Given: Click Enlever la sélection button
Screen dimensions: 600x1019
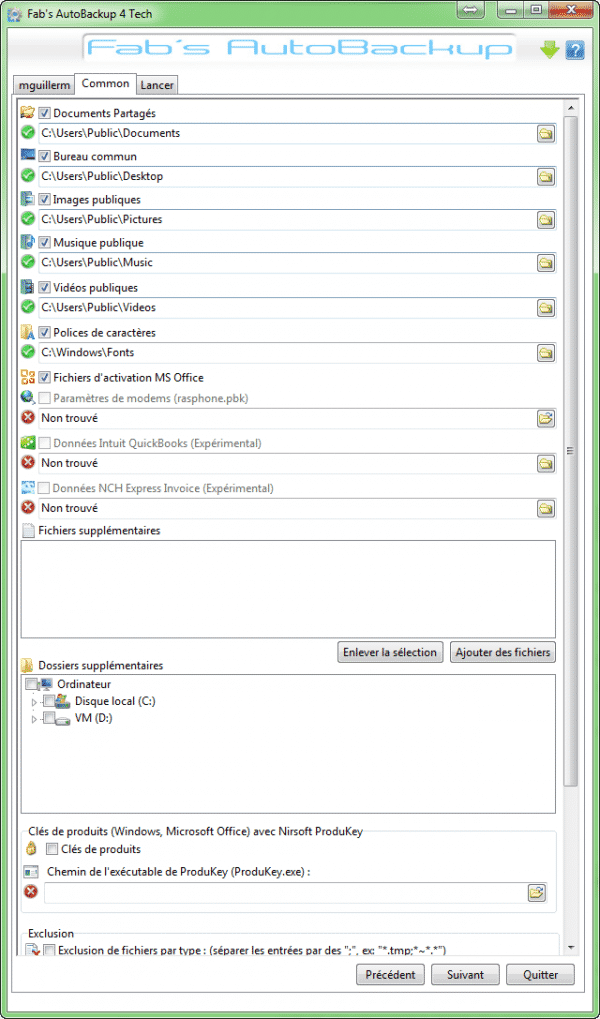Looking at the screenshot, I should [390, 652].
